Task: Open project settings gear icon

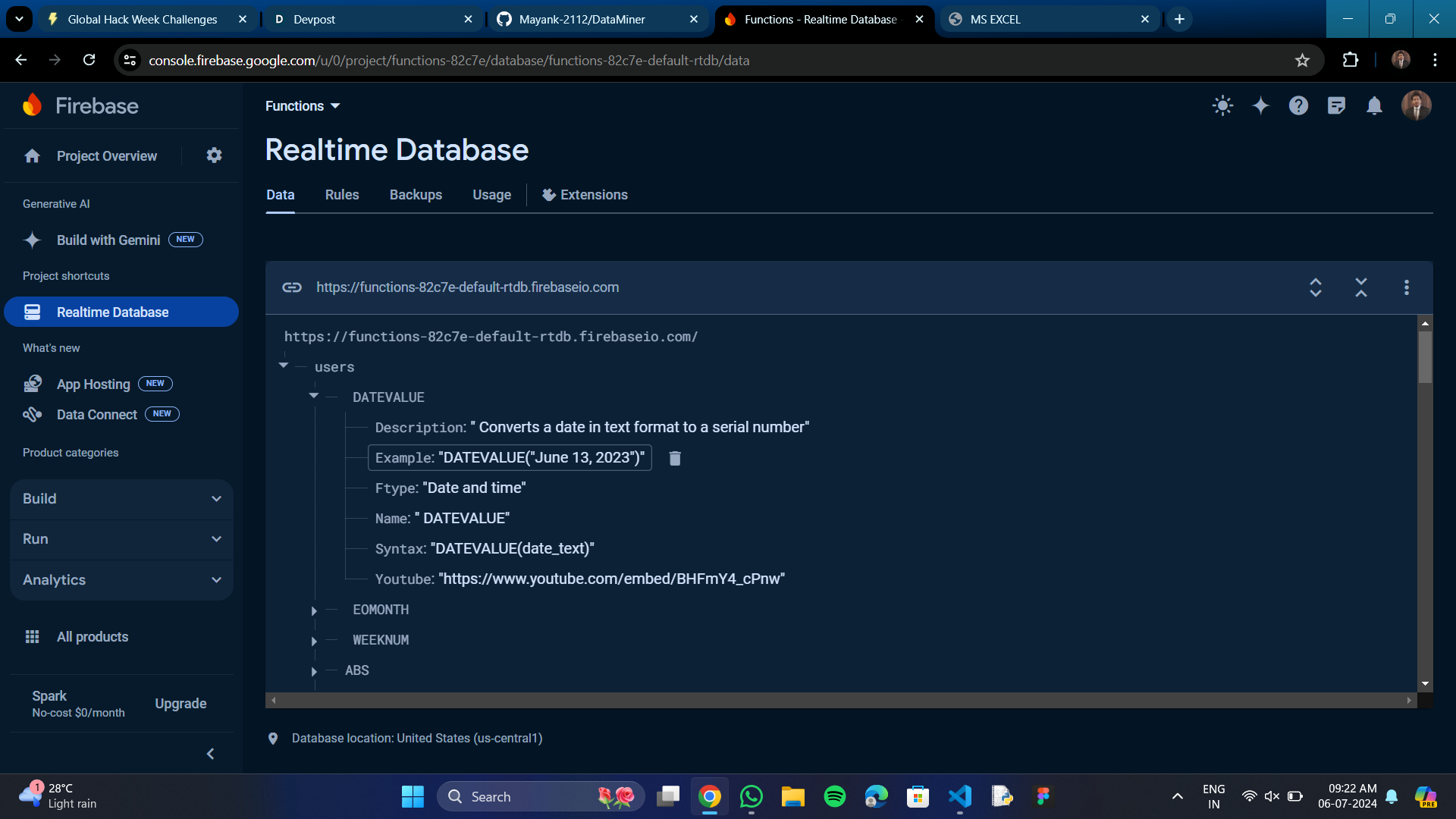Action: pyautogui.click(x=214, y=155)
